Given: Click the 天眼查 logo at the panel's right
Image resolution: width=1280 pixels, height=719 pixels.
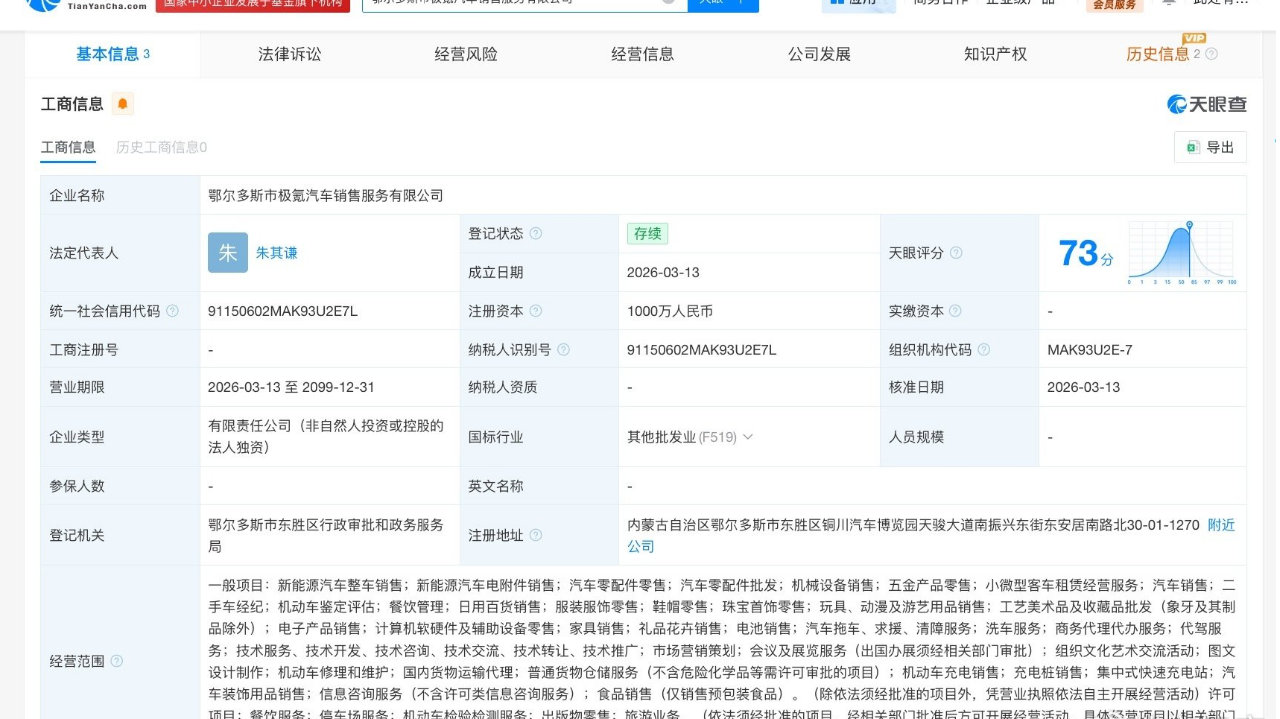Looking at the screenshot, I should [1207, 104].
